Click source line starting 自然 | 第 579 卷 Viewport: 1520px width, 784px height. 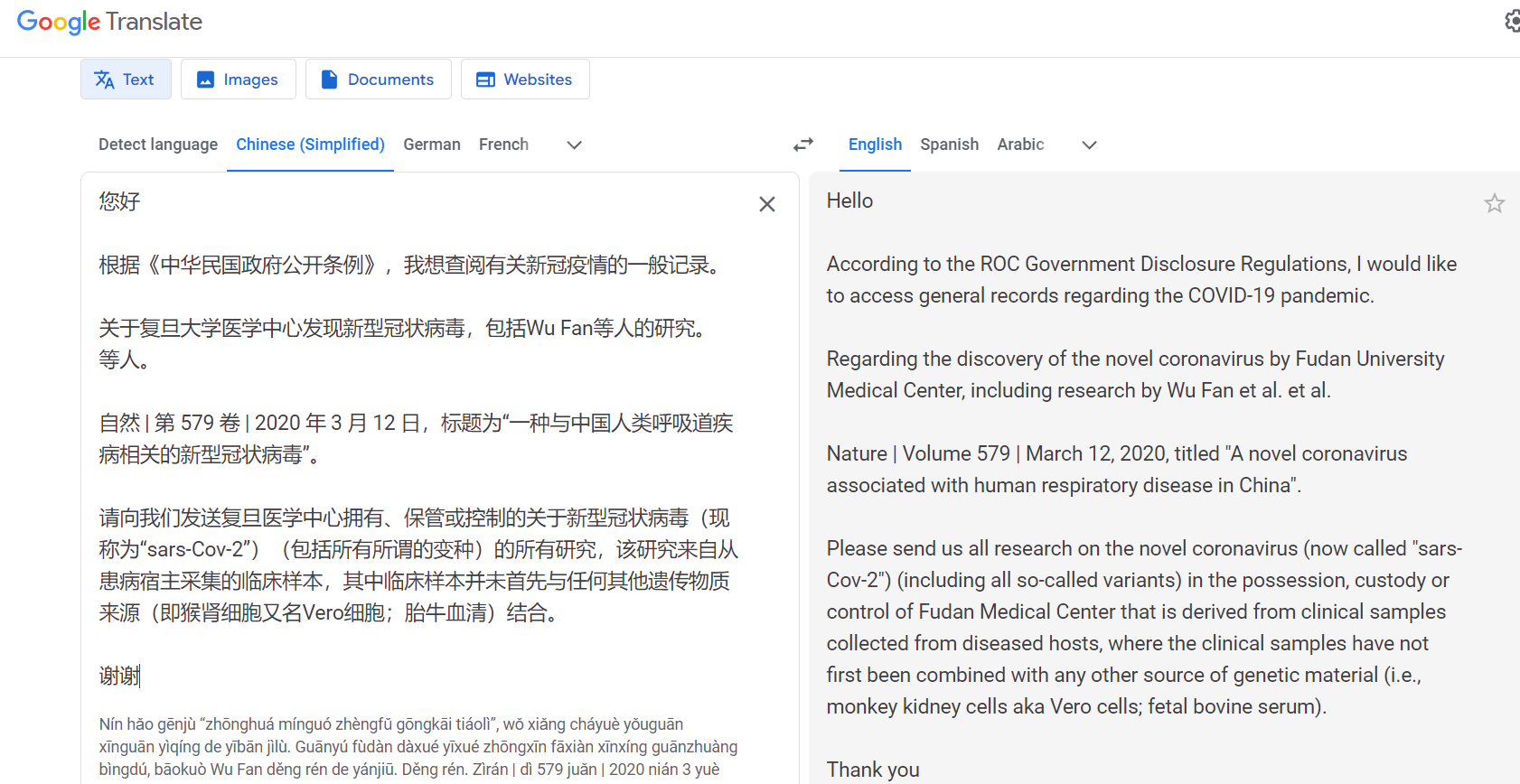(x=416, y=439)
